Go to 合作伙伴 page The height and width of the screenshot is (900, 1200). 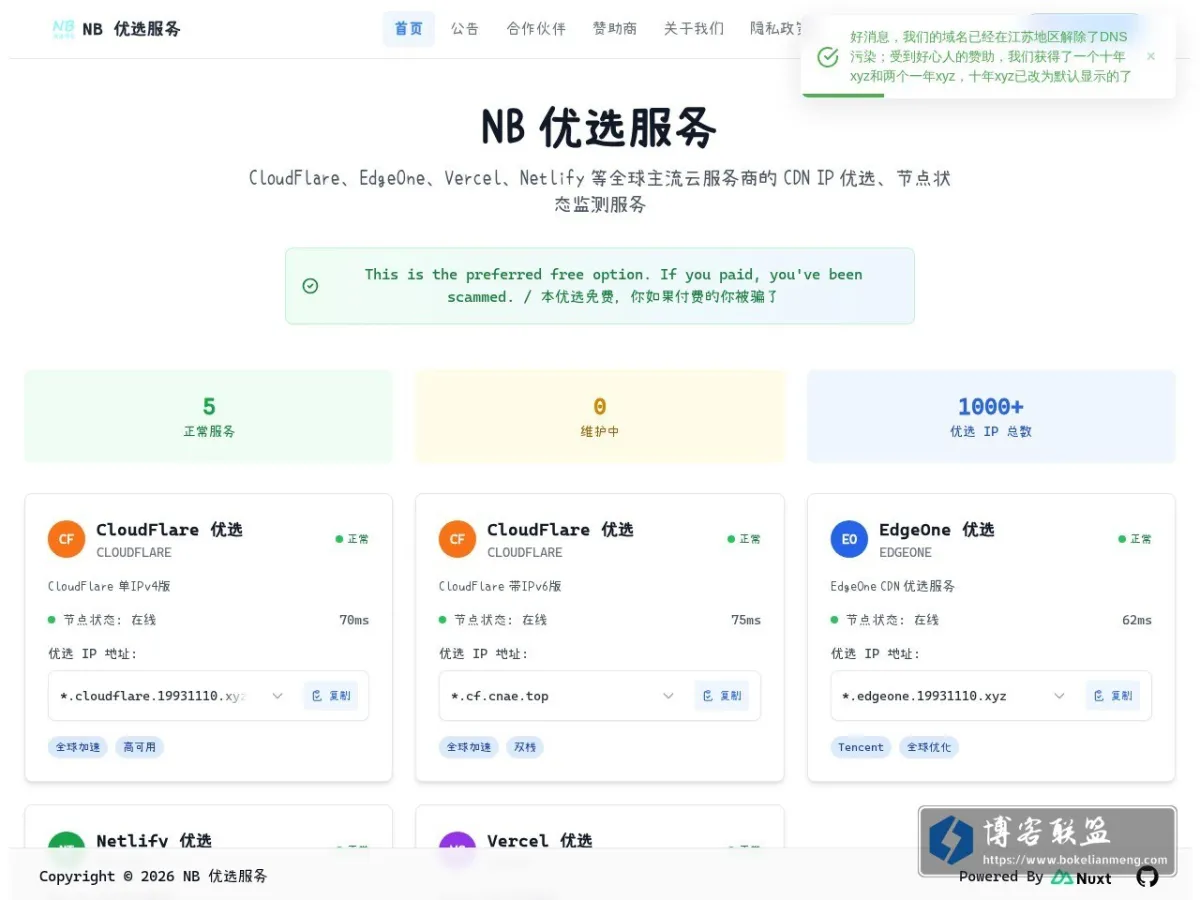(x=536, y=29)
